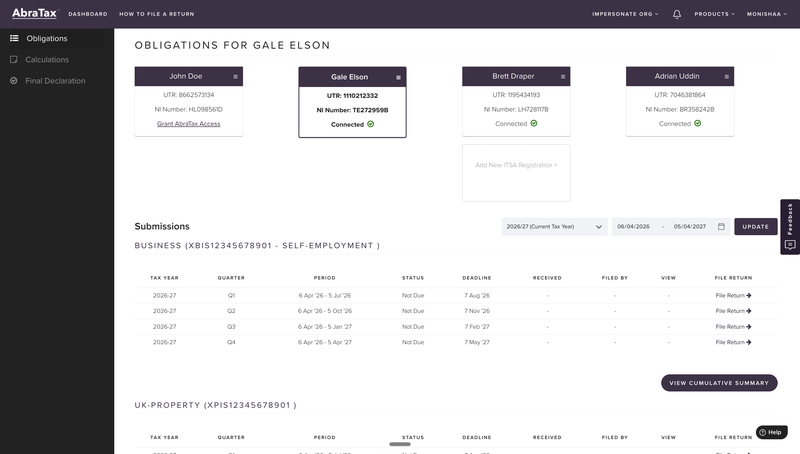Open the Feedback side tab
Viewport: 800px width, 454px height.
click(x=790, y=226)
